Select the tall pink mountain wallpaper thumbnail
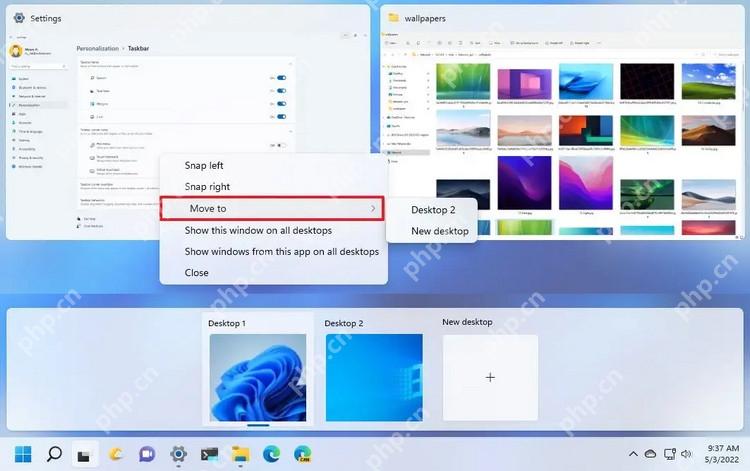The width and height of the screenshot is (750, 471). click(x=586, y=183)
